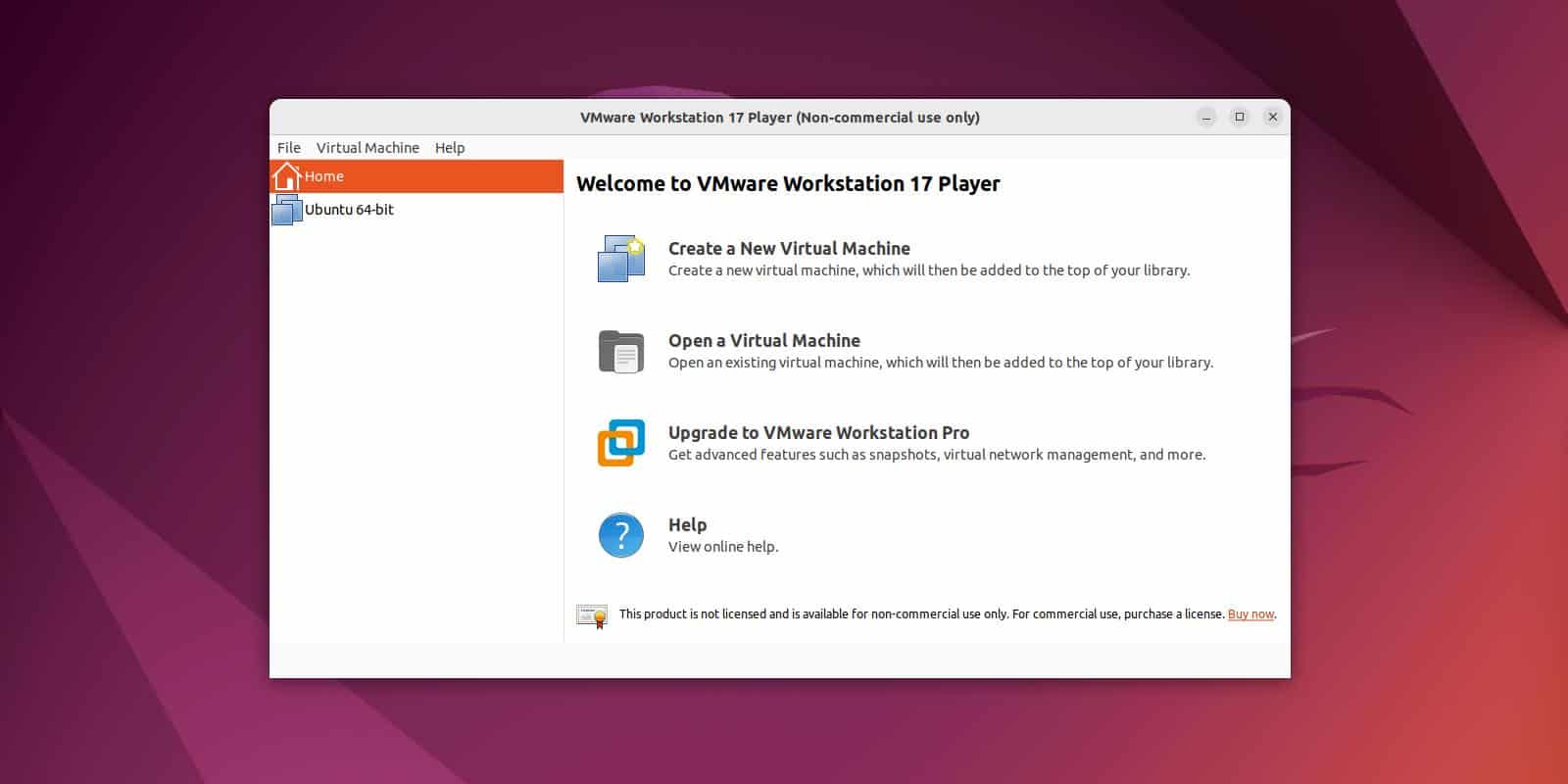1568x784 pixels.
Task: Open the File menu
Action: pos(289,148)
